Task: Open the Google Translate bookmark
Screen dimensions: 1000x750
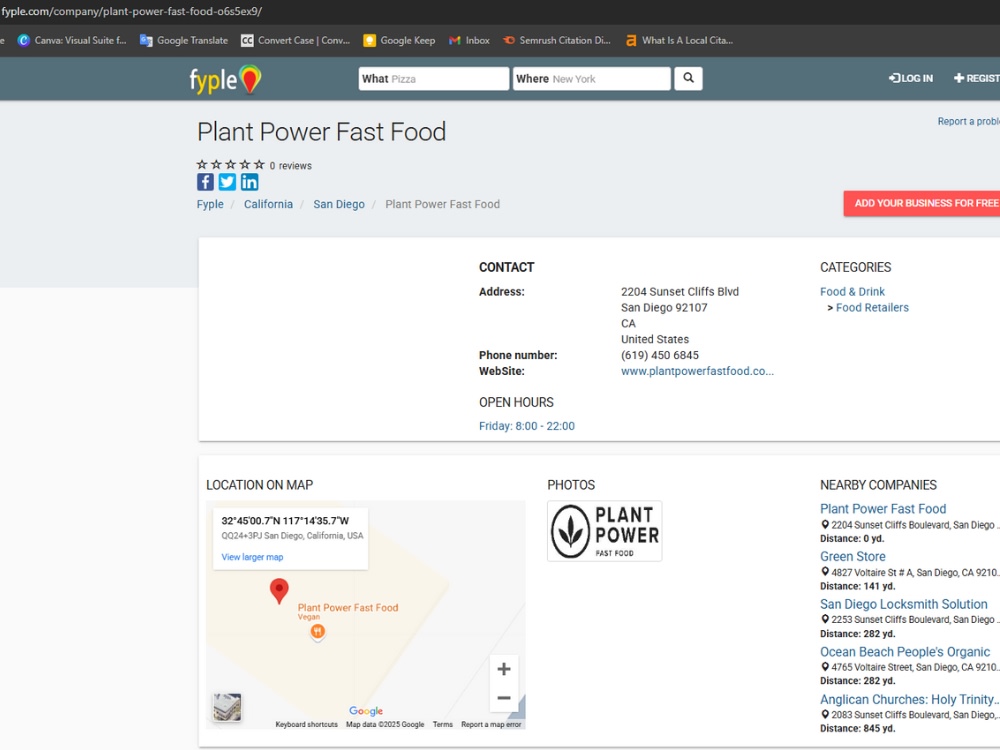Action: click(x=184, y=40)
